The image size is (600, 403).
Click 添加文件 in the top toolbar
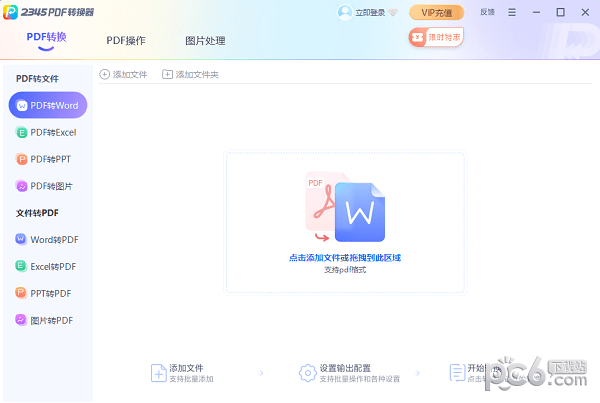click(125, 75)
